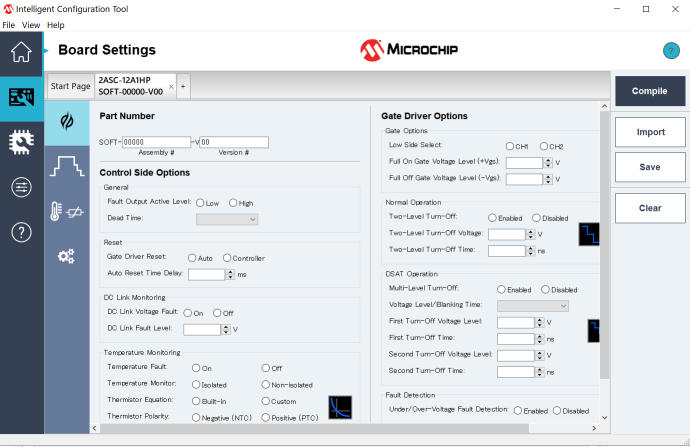Image resolution: width=690 pixels, height=447 pixels.
Task: Select the chip configuration sidebar icon
Action: [x=21, y=141]
